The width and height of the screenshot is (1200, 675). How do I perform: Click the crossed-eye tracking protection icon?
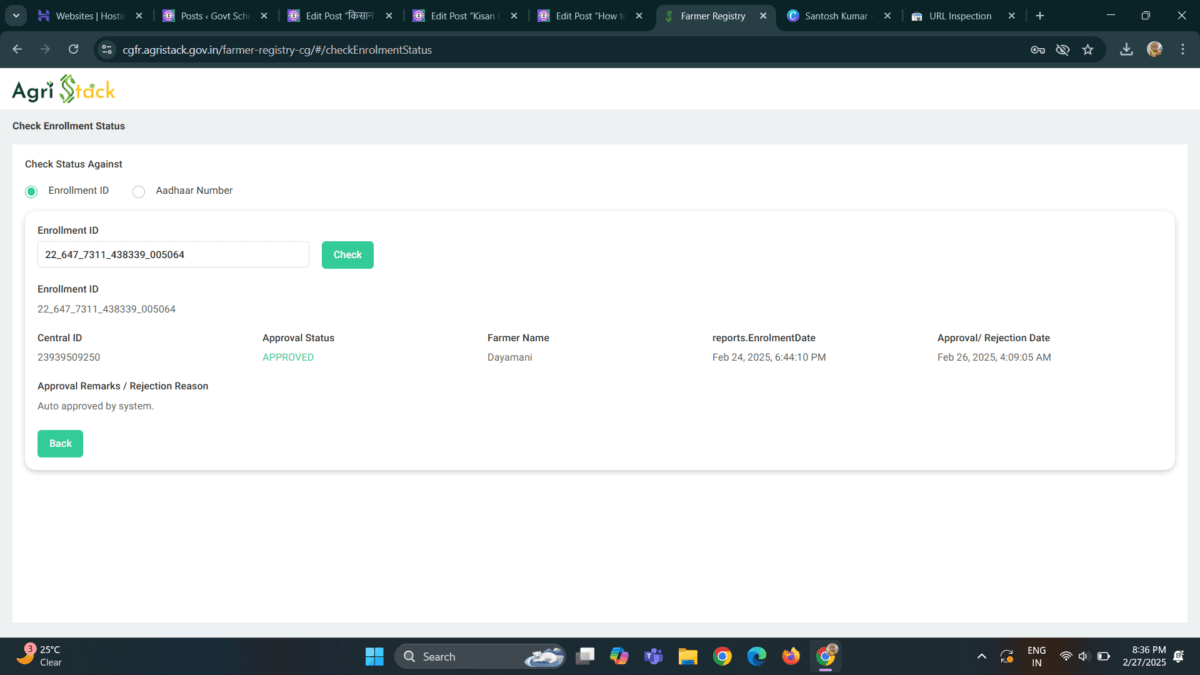click(x=1063, y=49)
